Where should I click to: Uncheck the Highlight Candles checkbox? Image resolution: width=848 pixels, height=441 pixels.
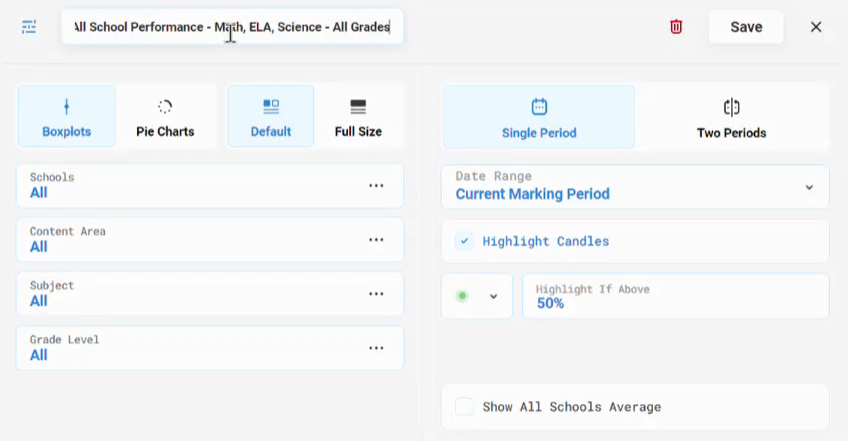pyautogui.click(x=464, y=241)
